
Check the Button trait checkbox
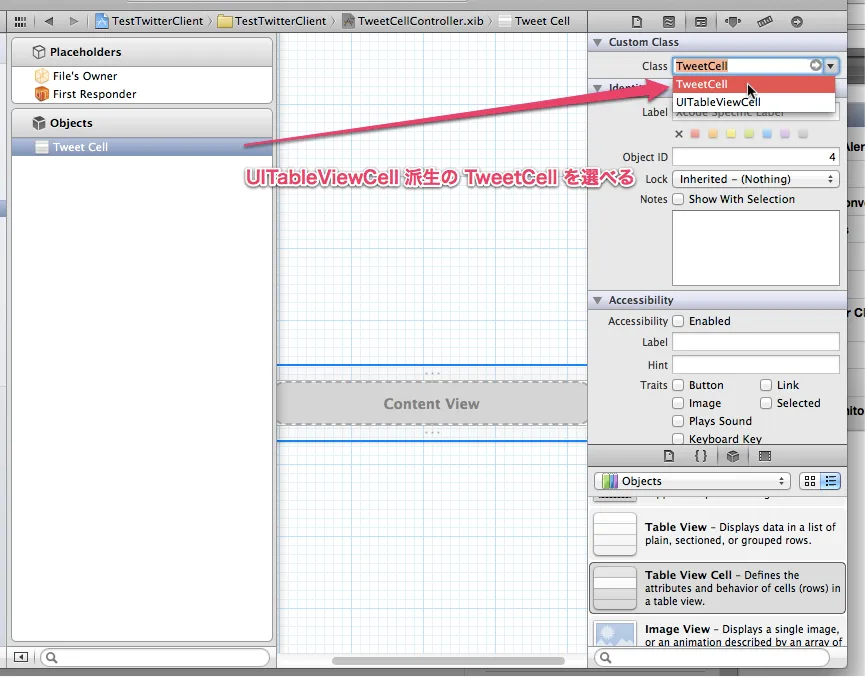click(677, 385)
